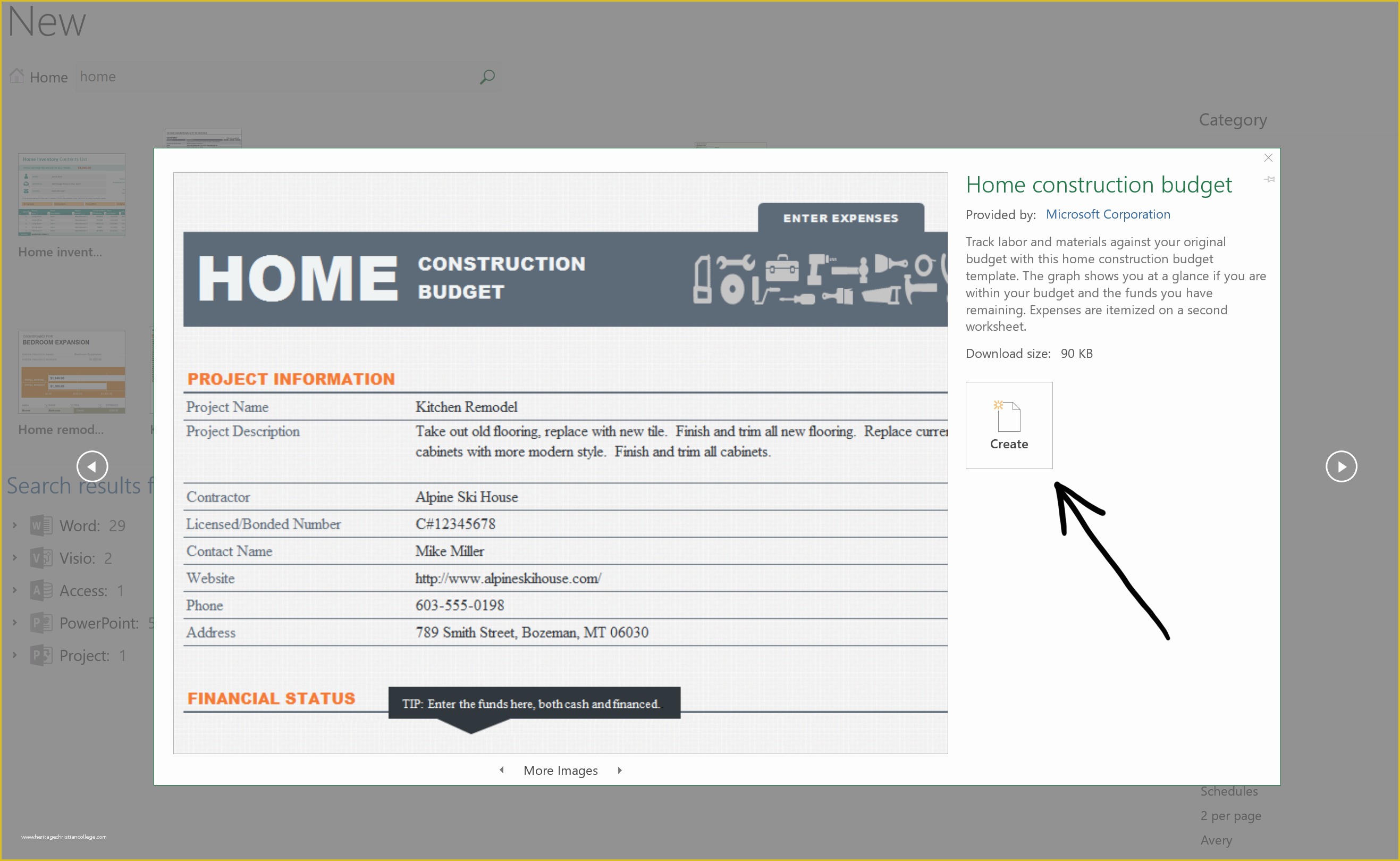The image size is (1400, 861).
Task: Close the template preview dialog
Action: [x=1268, y=158]
